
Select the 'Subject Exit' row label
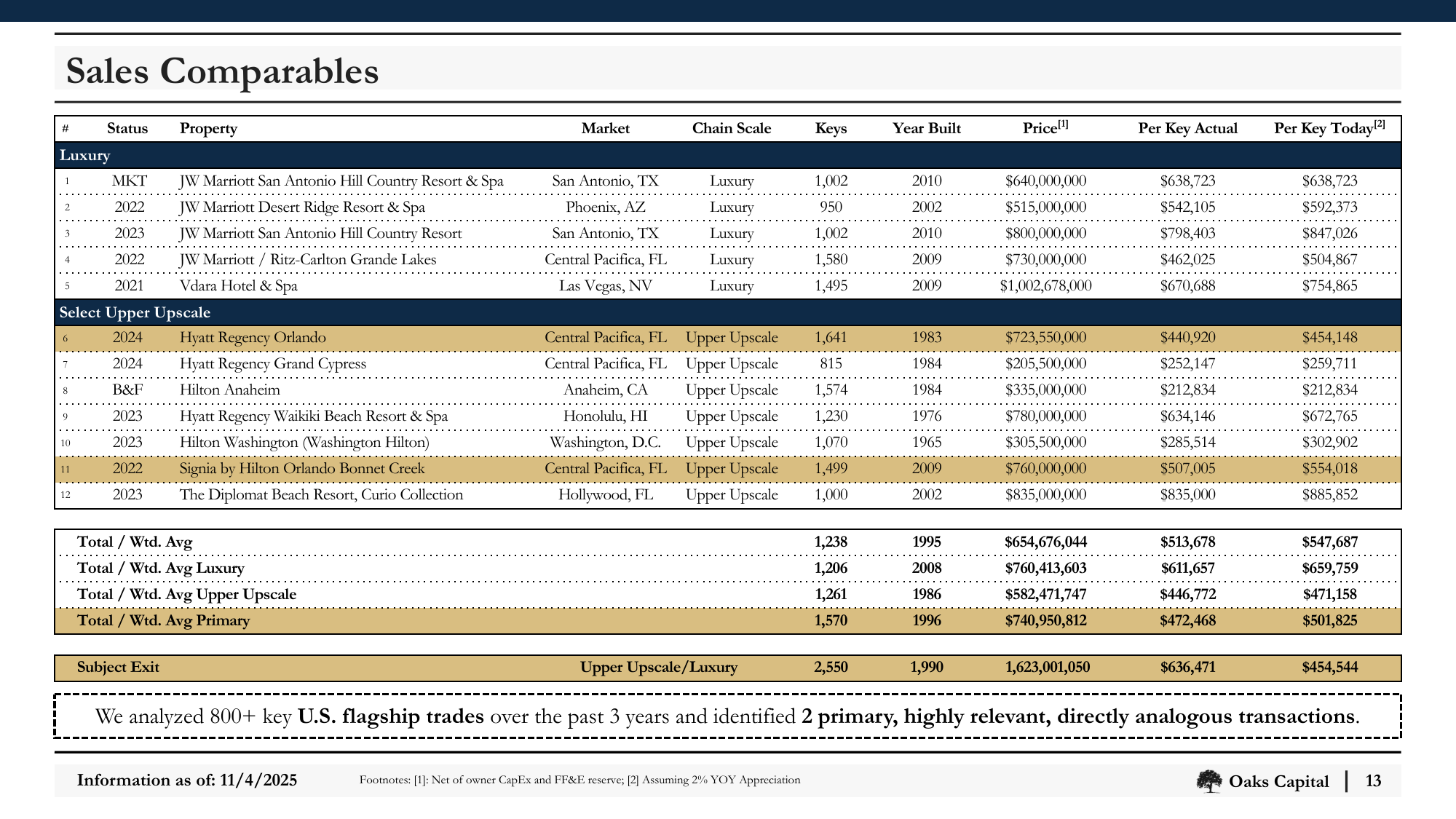[x=118, y=667]
